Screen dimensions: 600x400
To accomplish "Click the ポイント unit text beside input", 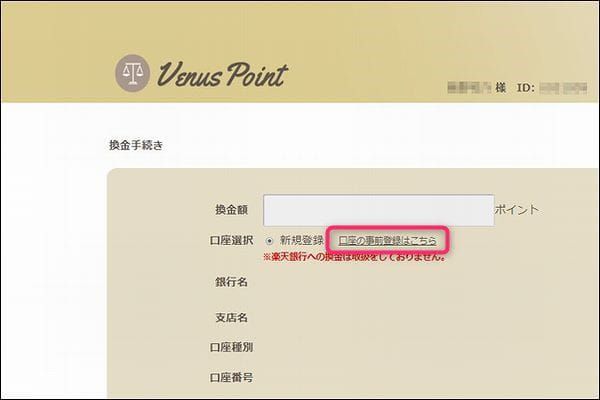I will tap(517, 209).
